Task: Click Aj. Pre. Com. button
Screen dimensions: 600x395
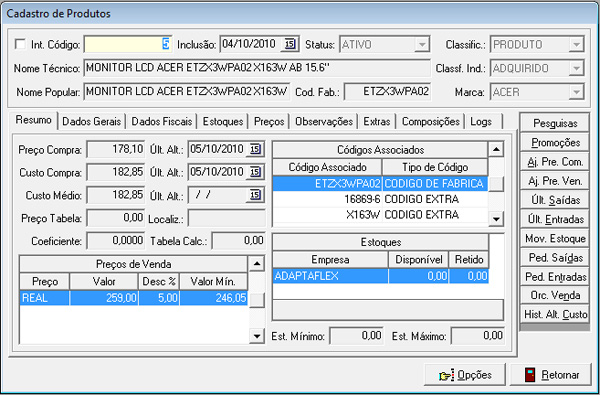Action: pyautogui.click(x=555, y=162)
